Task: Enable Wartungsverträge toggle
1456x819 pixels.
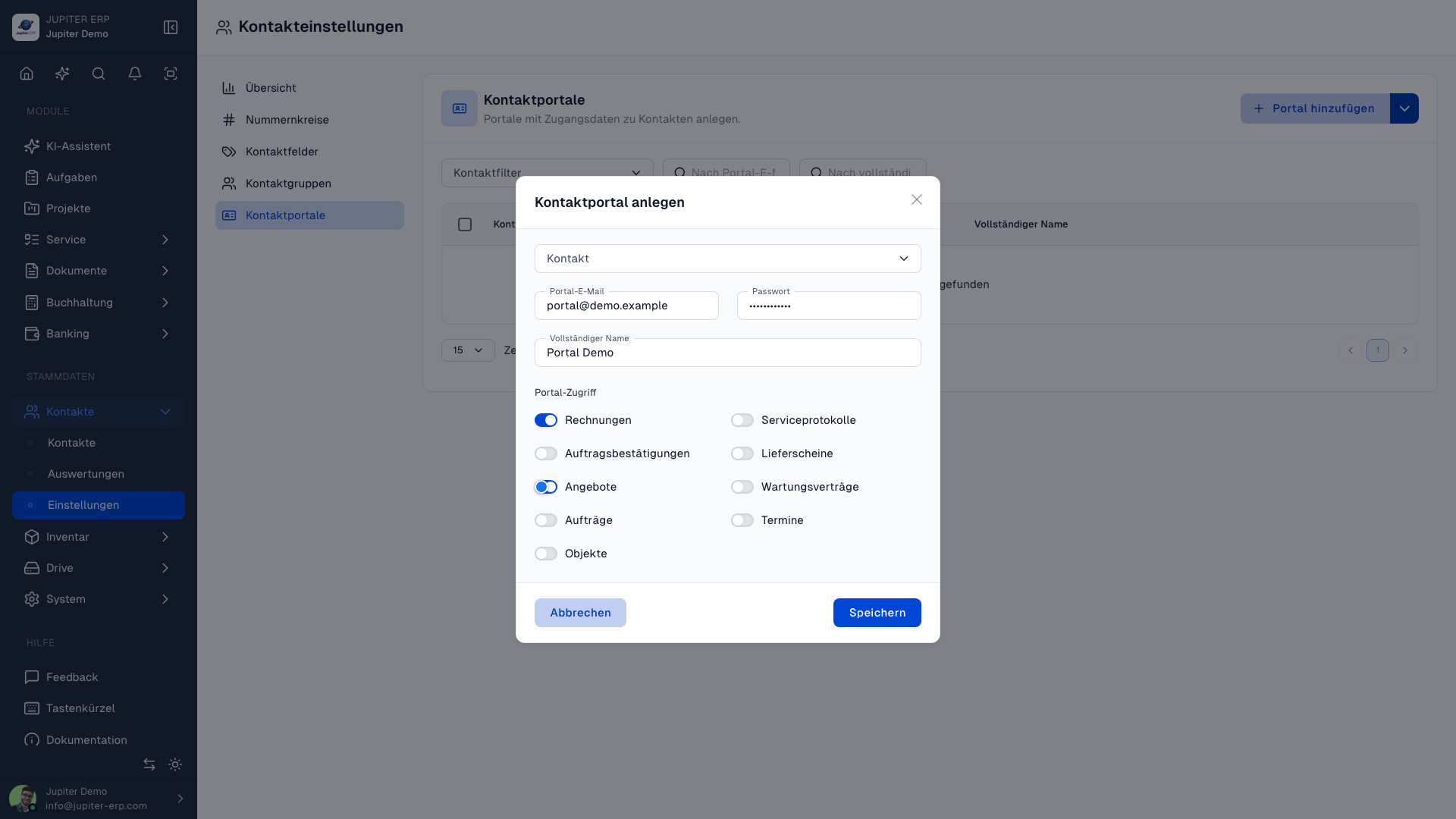Action: tap(742, 487)
